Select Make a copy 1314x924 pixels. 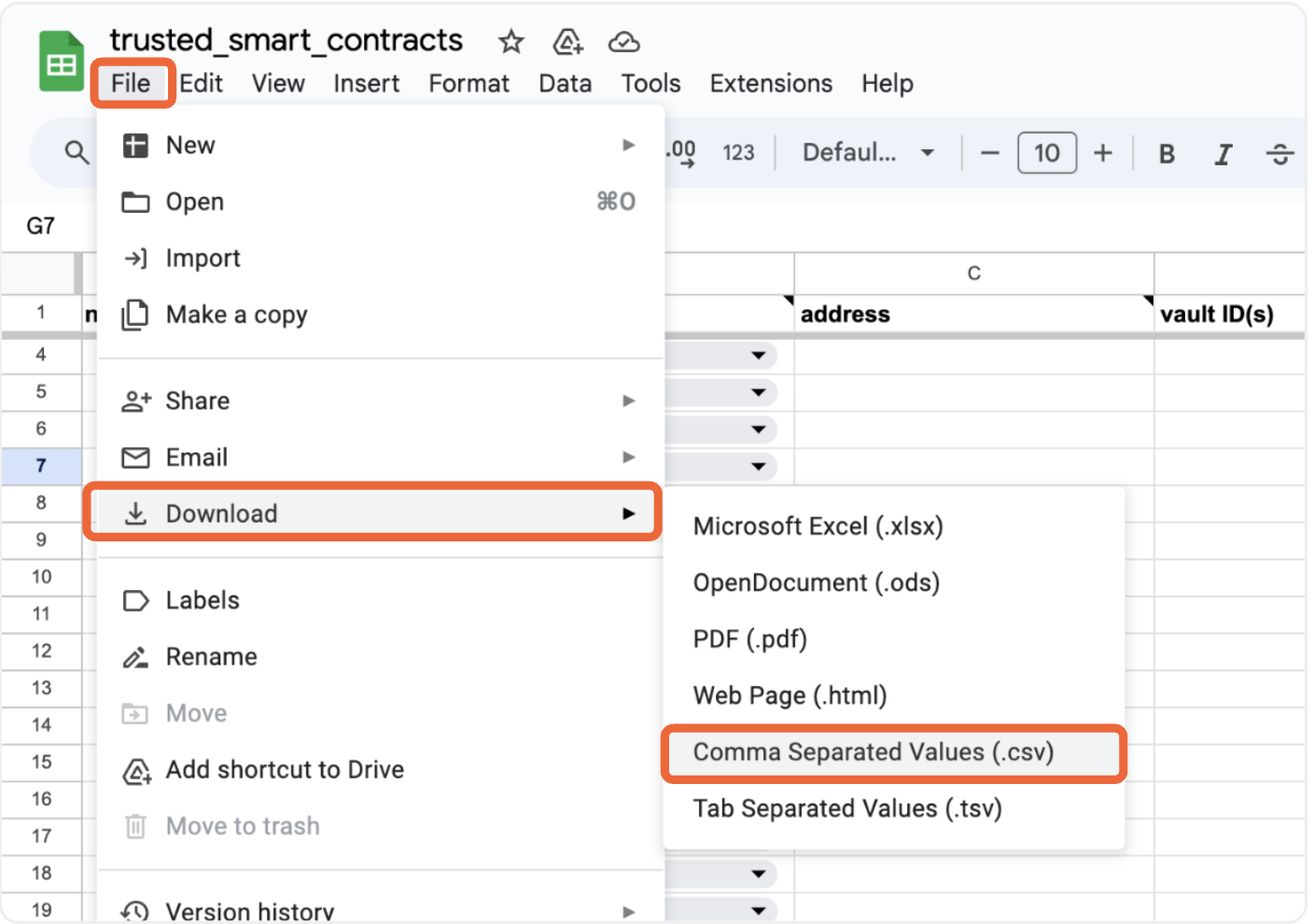(381, 315)
